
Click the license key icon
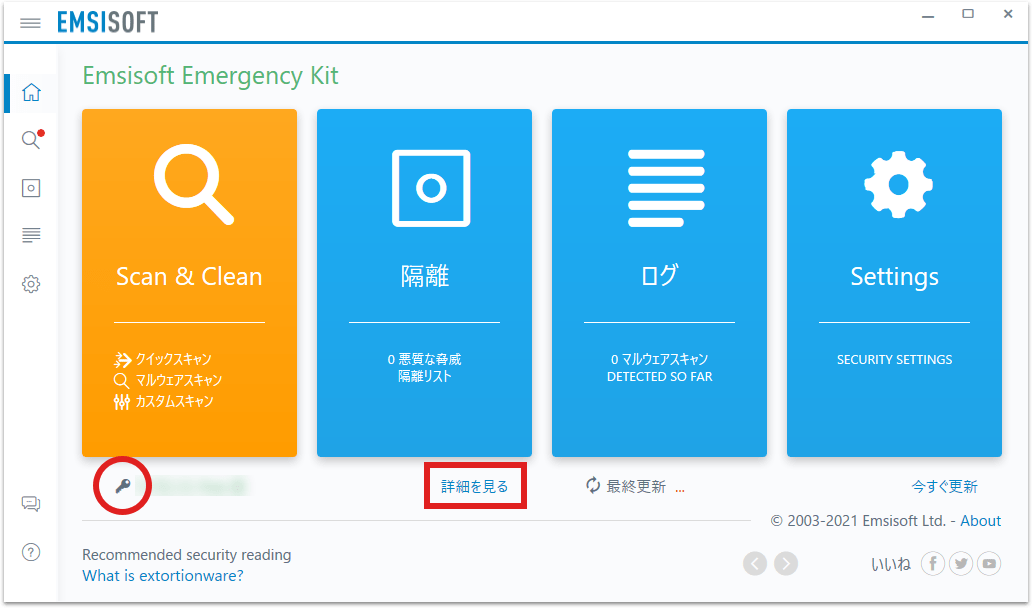tap(123, 487)
